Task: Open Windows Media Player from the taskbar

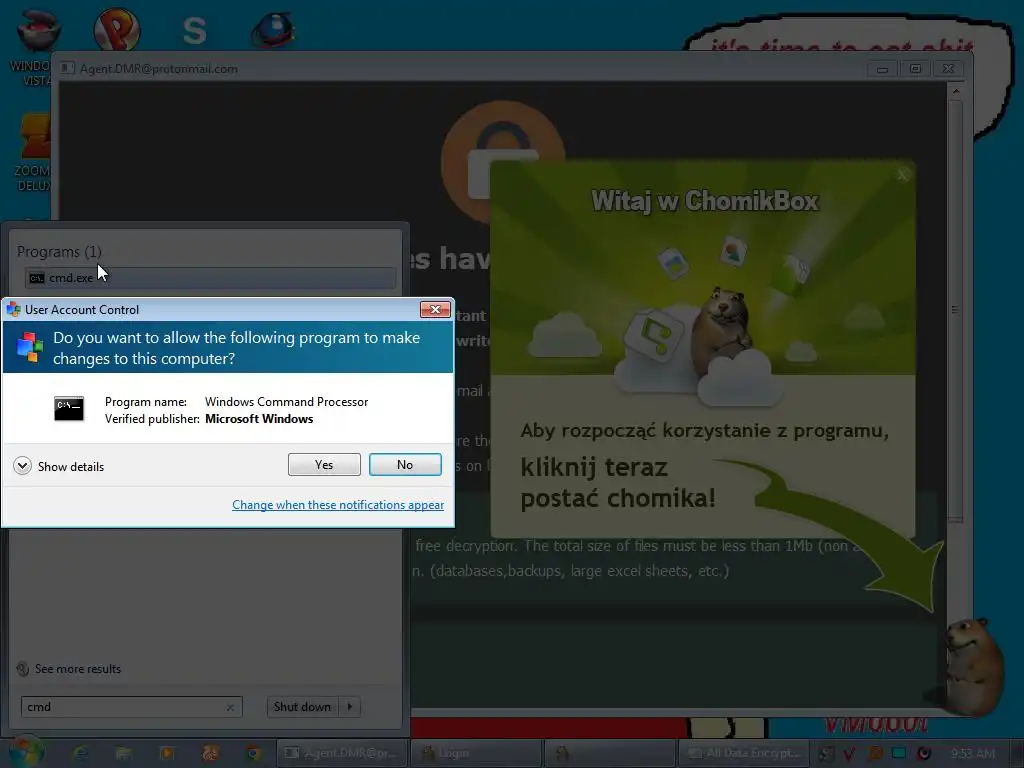Action: tap(167, 753)
